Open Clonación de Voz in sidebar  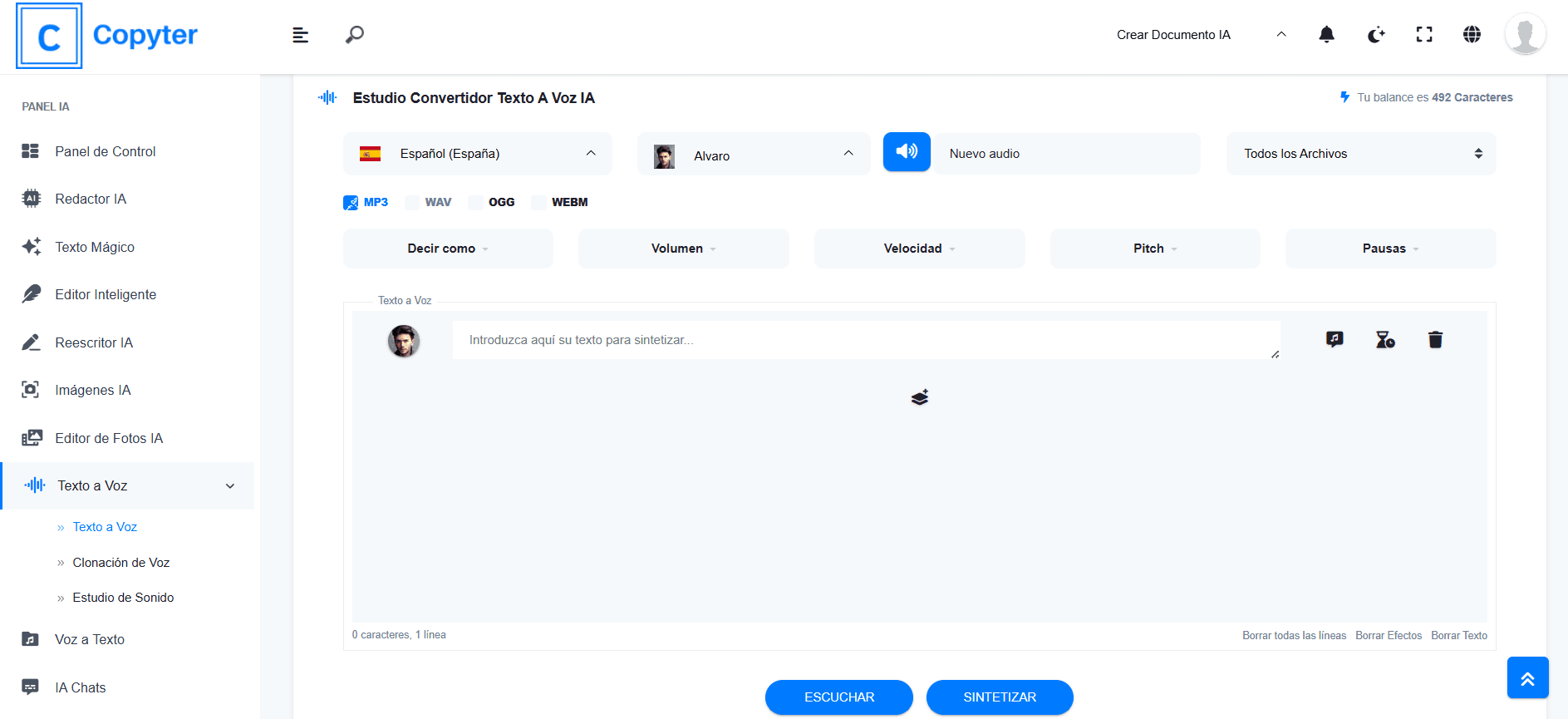coord(120,563)
